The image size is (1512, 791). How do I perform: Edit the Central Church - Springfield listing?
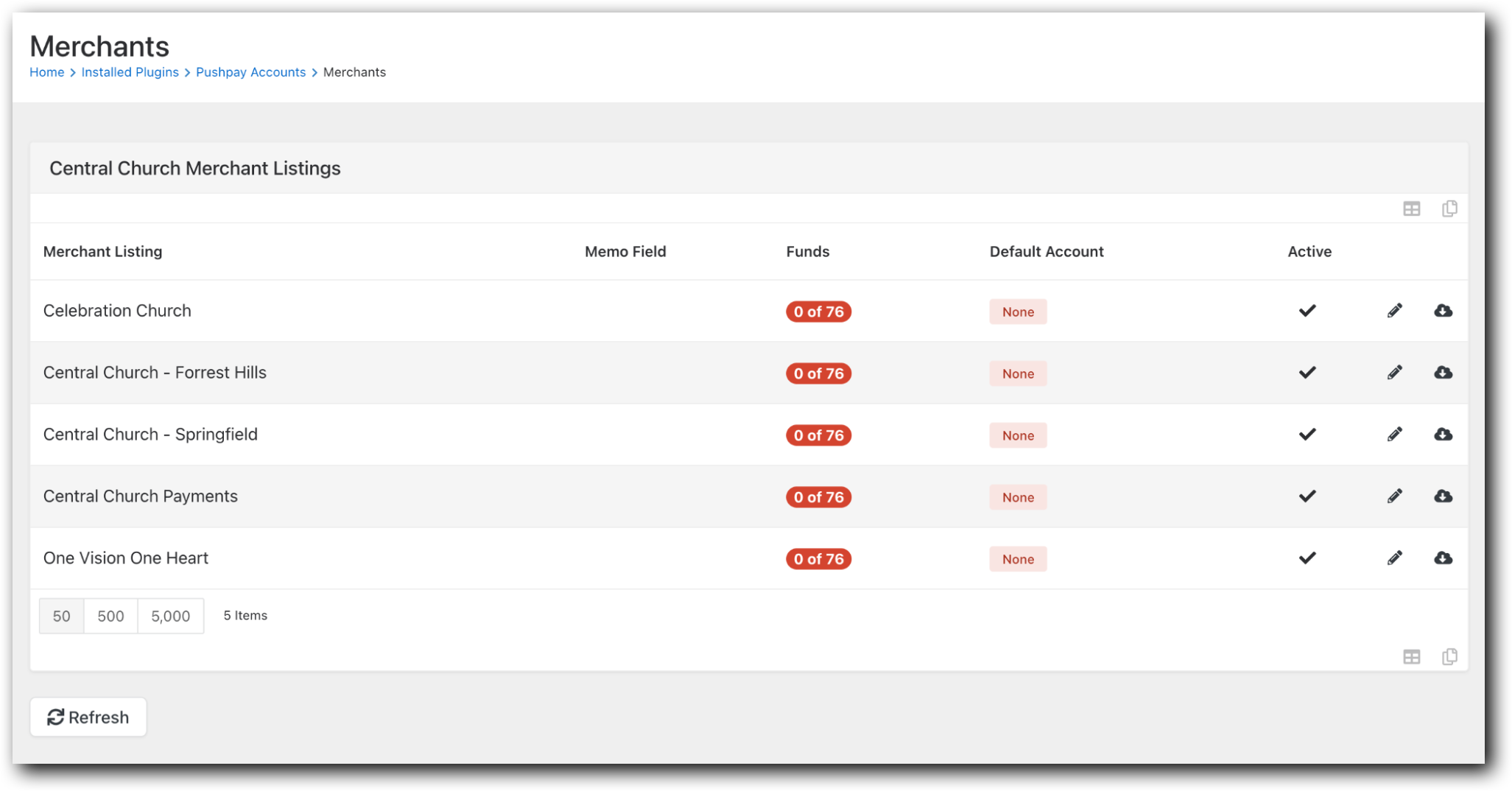coord(1394,434)
